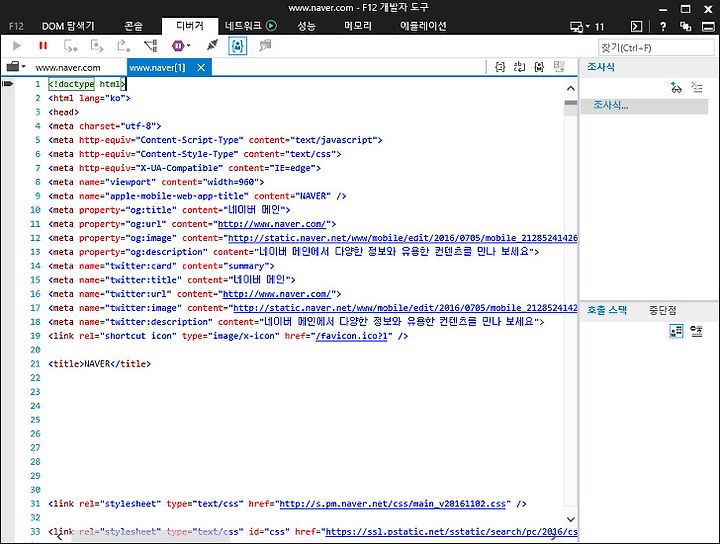This screenshot has width=720, height=544.
Task: Toggle the Just My Code button
Action: tap(237, 45)
